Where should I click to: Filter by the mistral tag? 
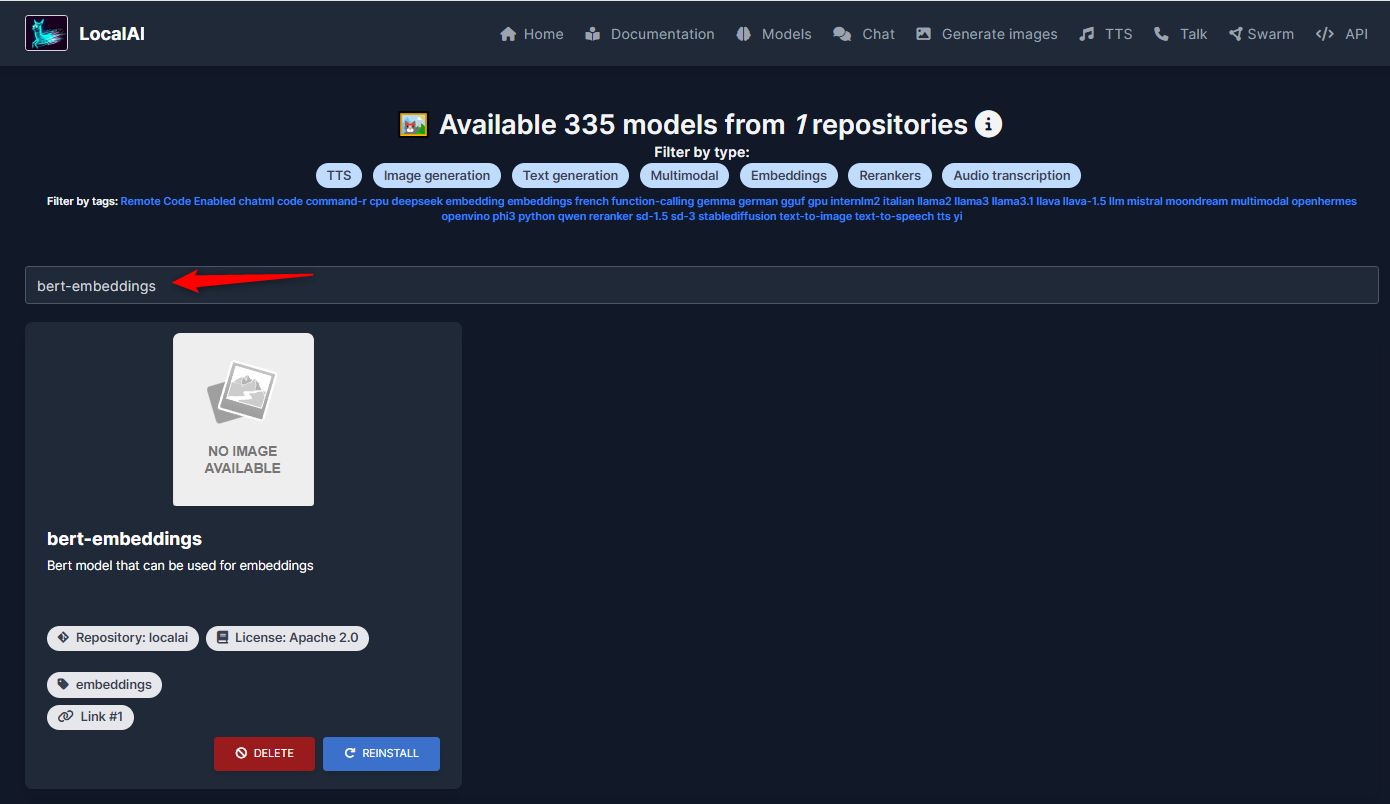[1145, 201]
